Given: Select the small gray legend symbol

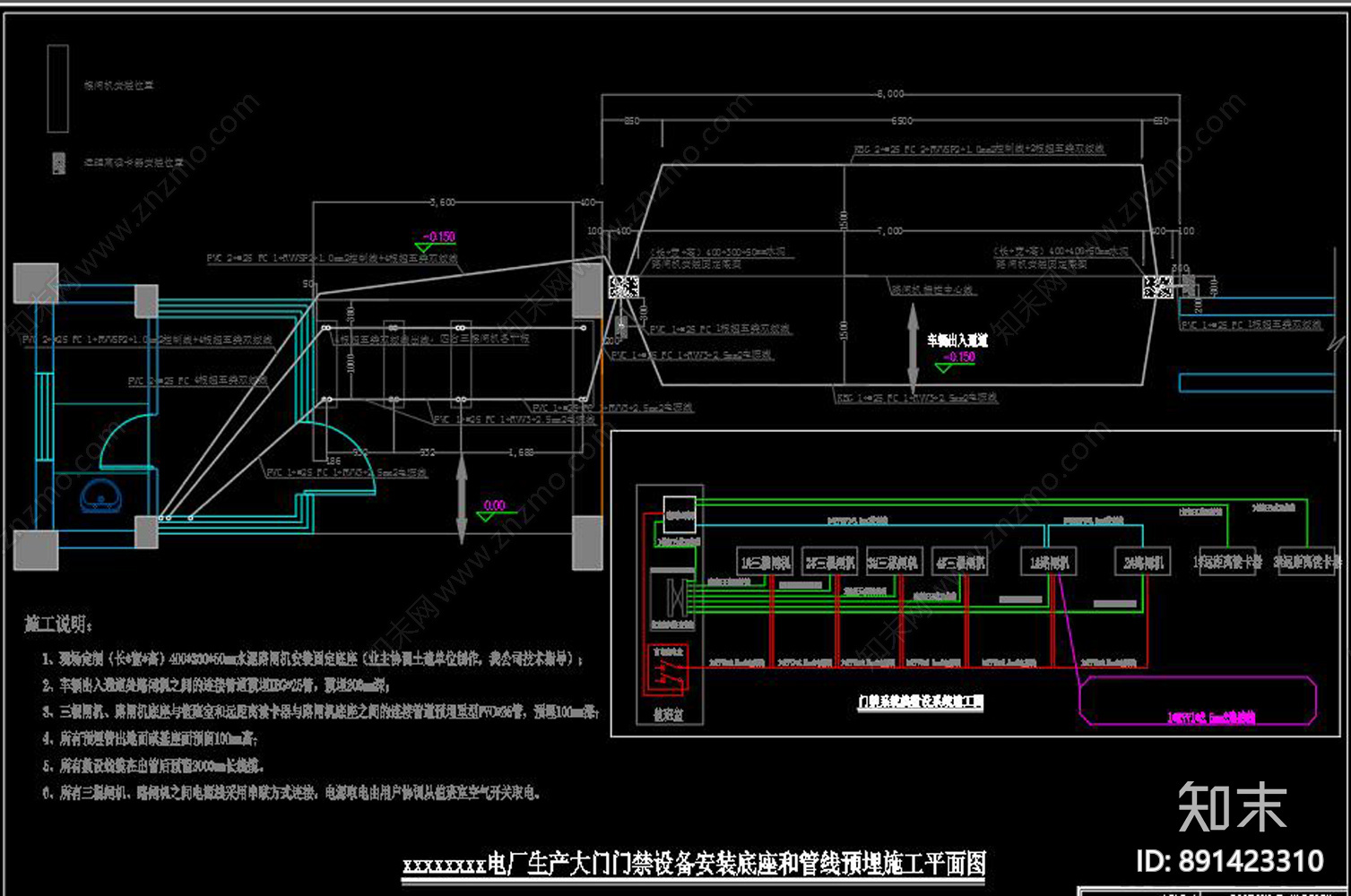Looking at the screenshot, I should point(59,163).
